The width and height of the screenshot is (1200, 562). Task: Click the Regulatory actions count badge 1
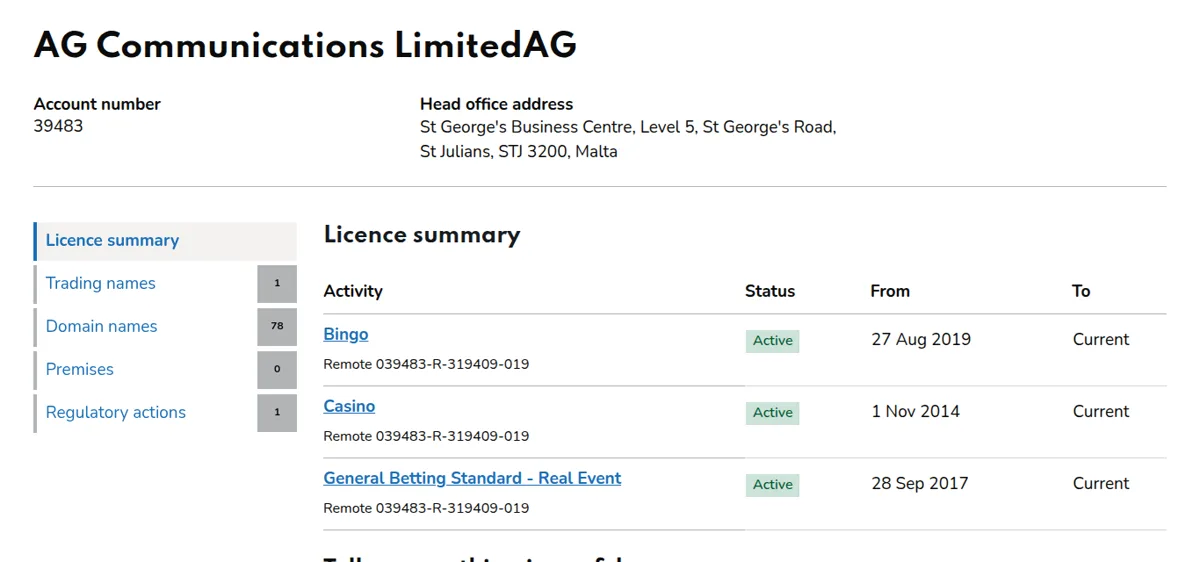click(277, 413)
